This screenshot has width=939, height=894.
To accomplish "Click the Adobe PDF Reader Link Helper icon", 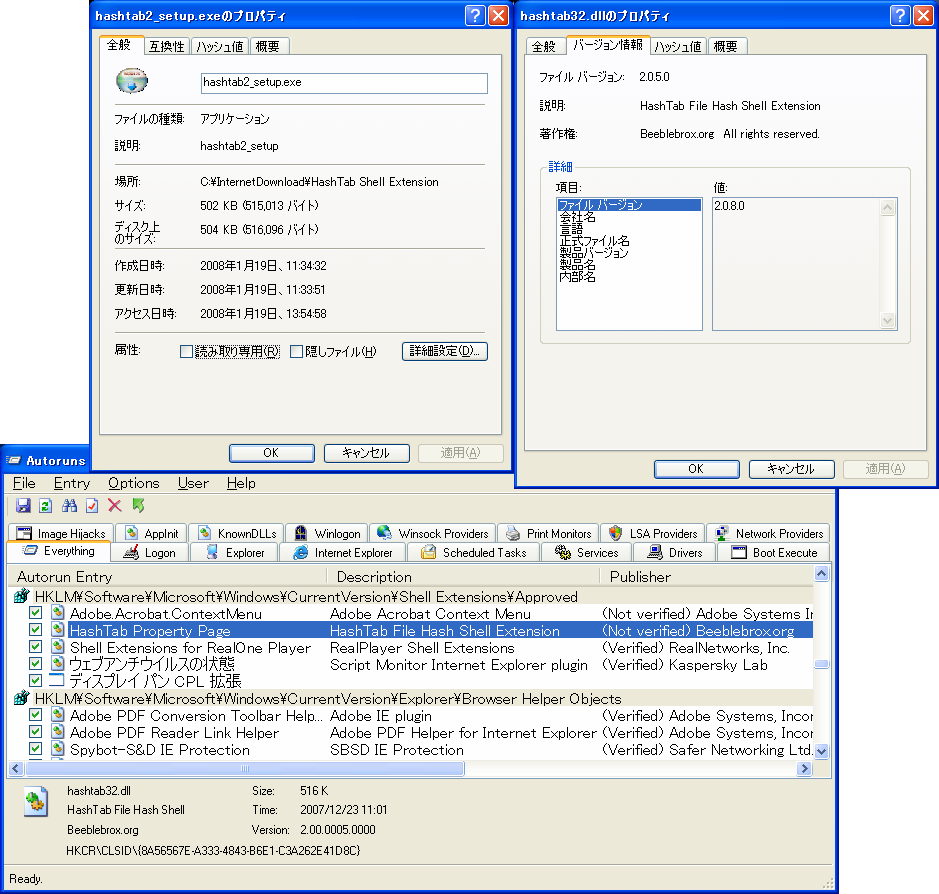I will [x=57, y=732].
